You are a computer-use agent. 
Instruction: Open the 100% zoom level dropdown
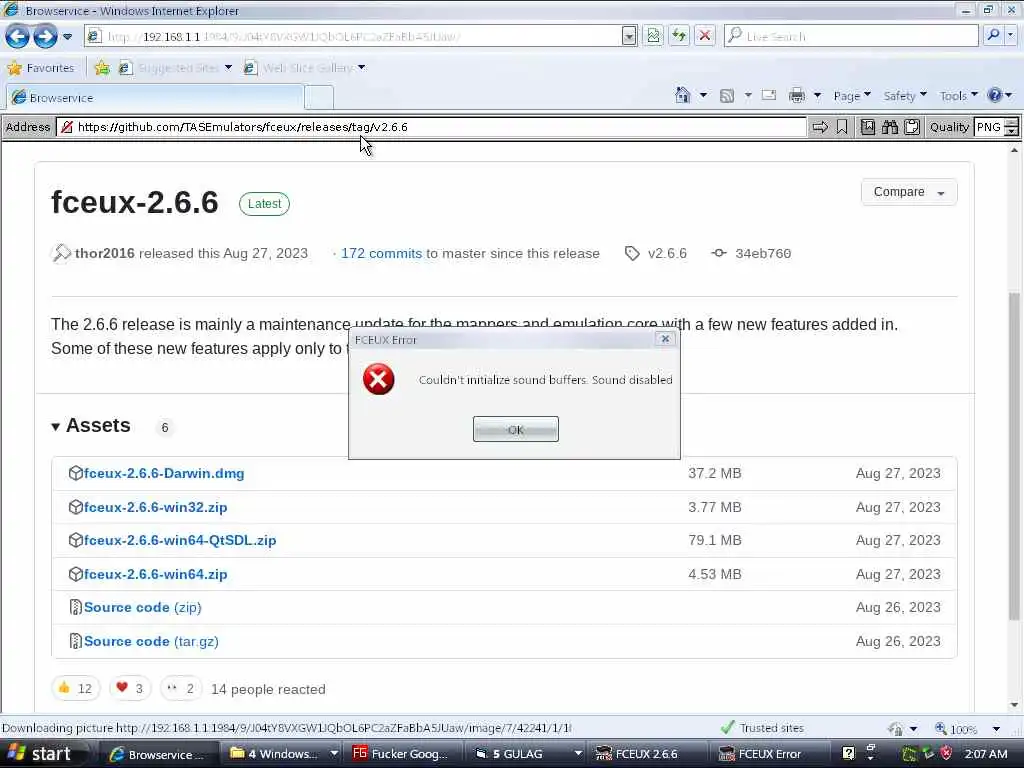[x=995, y=728]
